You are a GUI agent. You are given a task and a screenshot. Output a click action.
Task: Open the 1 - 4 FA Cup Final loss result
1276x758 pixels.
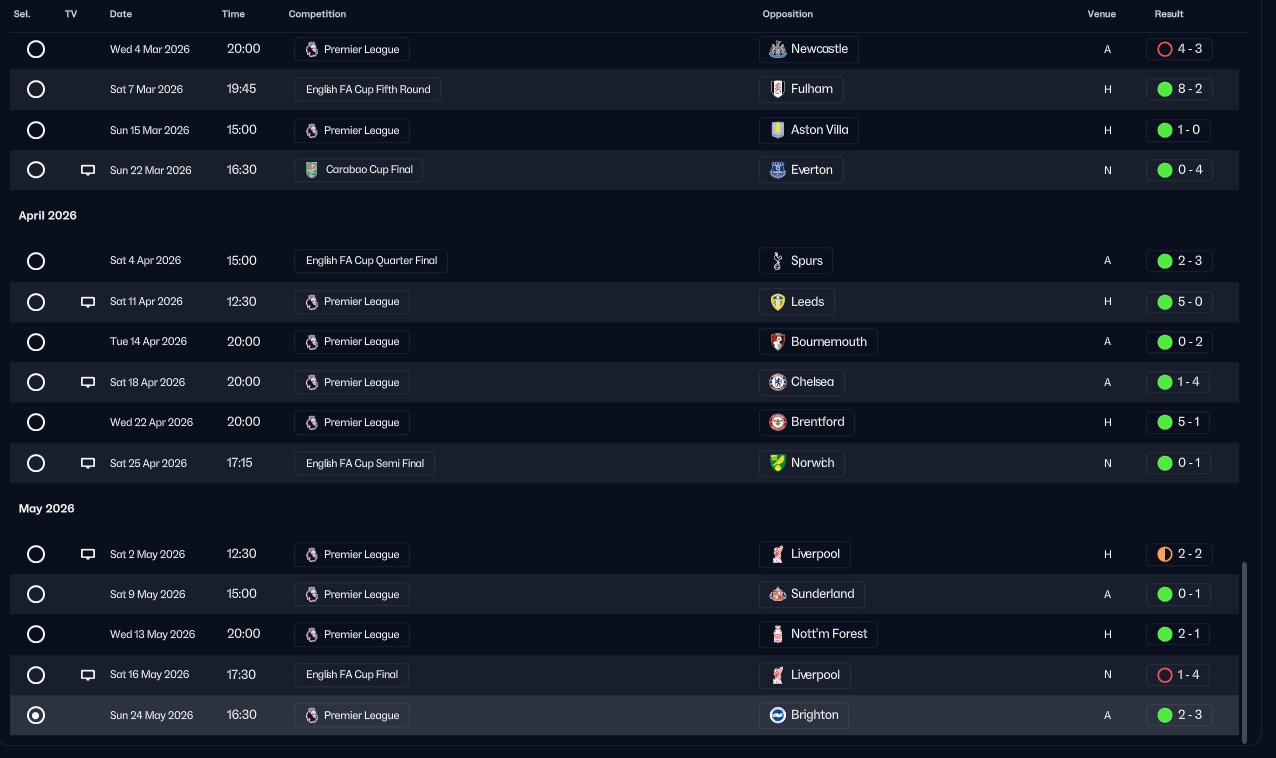coord(1179,675)
